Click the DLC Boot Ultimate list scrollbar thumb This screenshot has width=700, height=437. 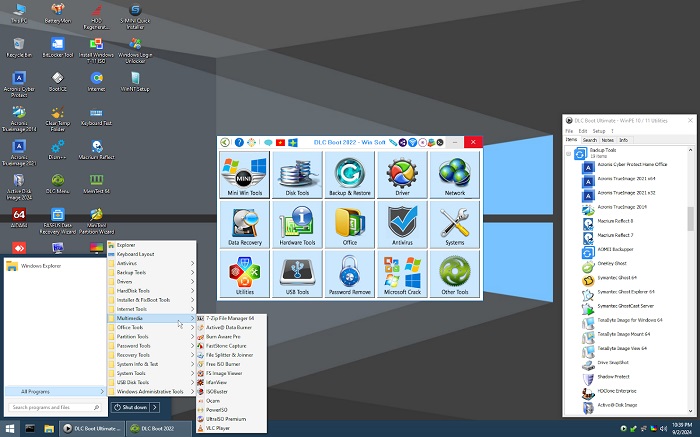tap(690, 219)
